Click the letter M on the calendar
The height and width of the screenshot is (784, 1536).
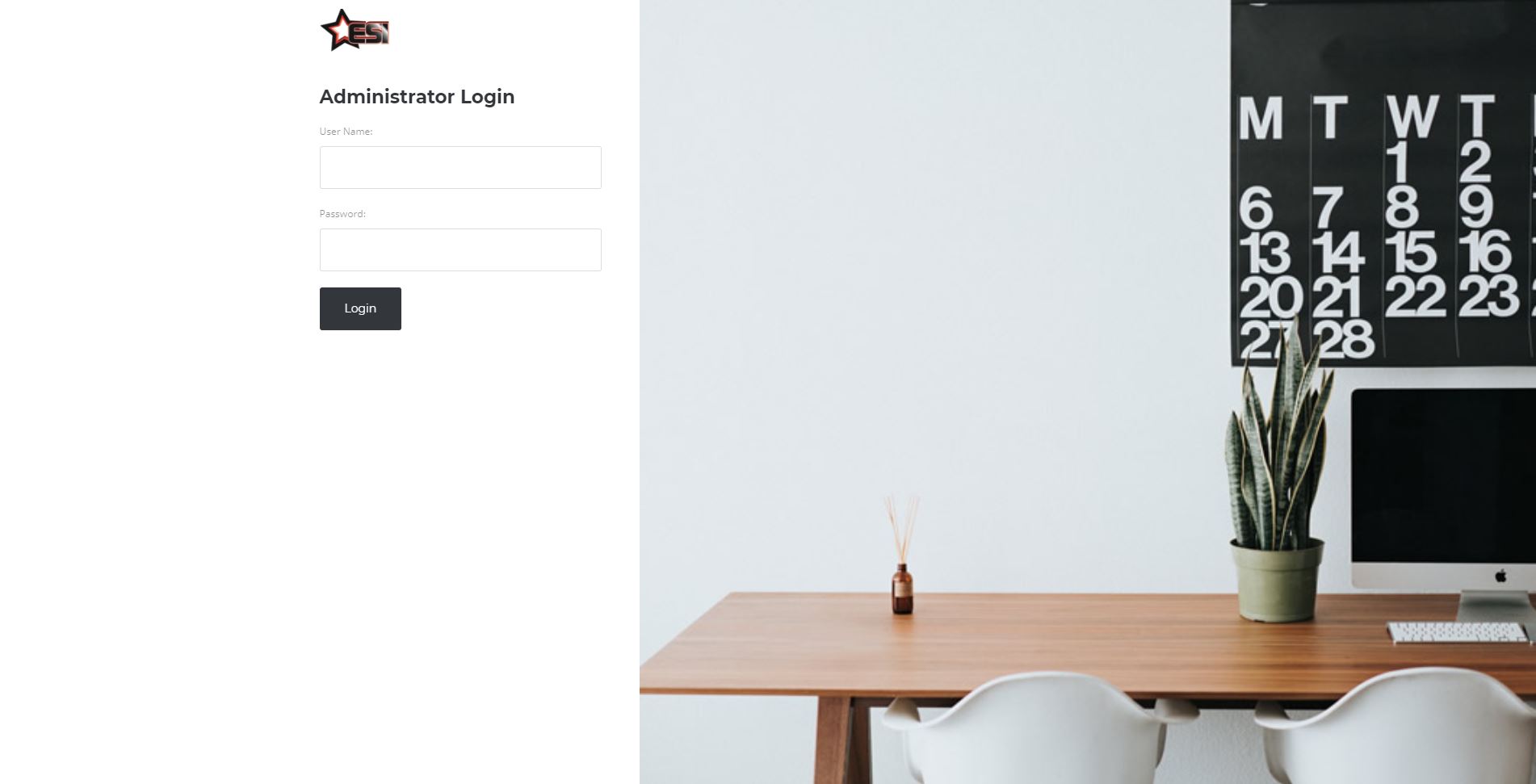click(x=1261, y=119)
